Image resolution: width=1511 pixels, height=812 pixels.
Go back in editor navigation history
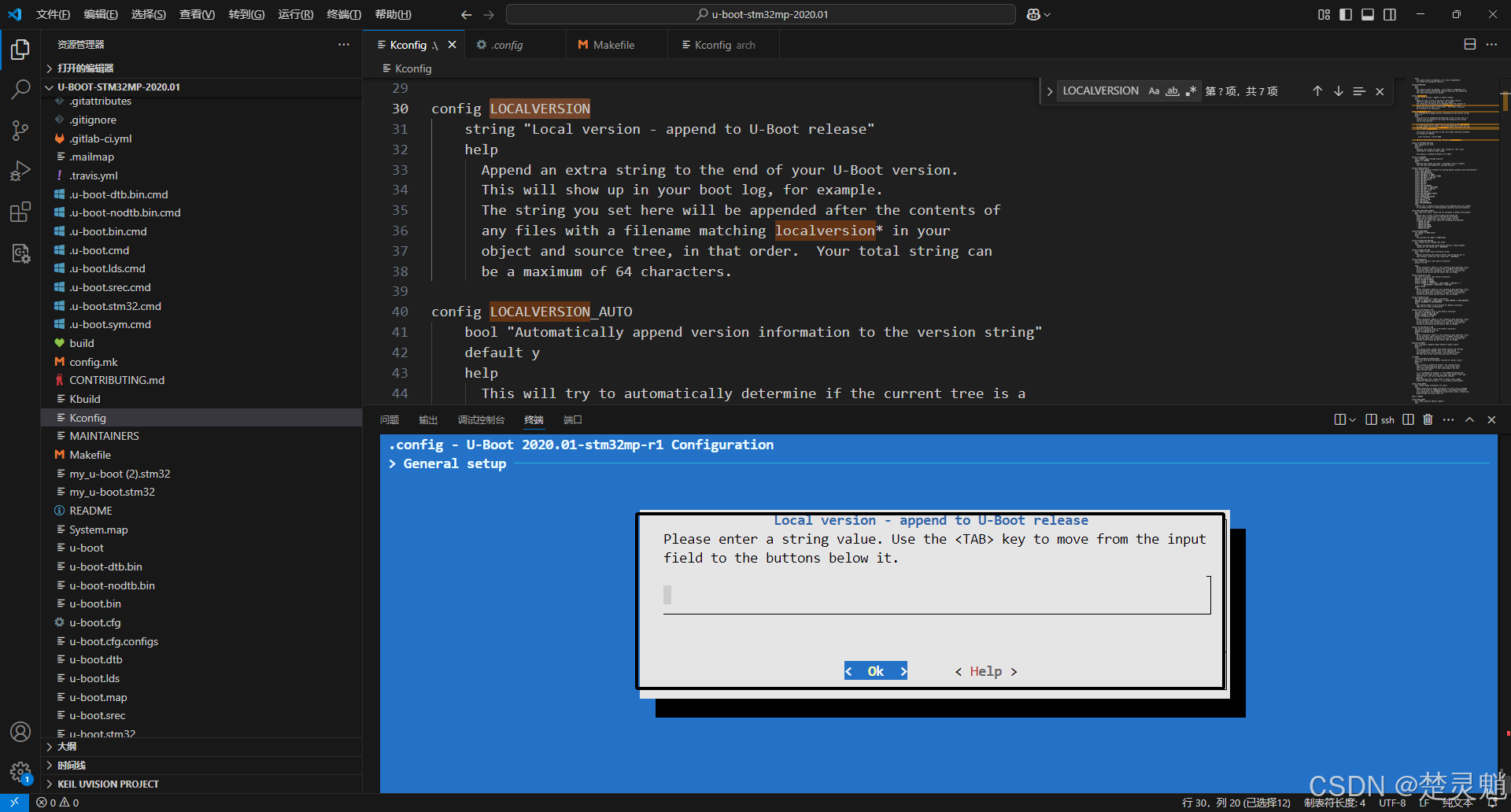[x=467, y=14]
